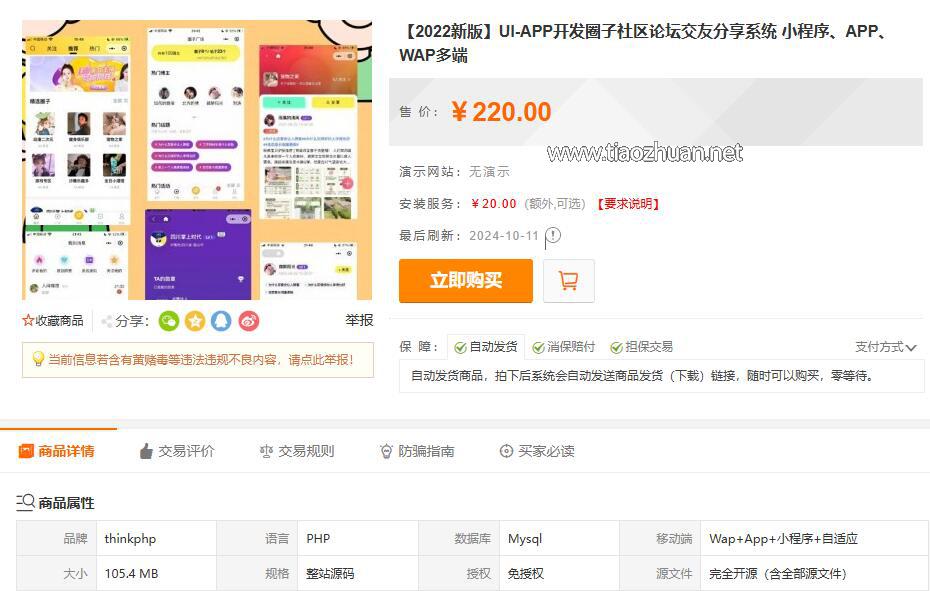The height and width of the screenshot is (591, 930).
Task: Click the ¥220.00 price
Action: point(501,112)
